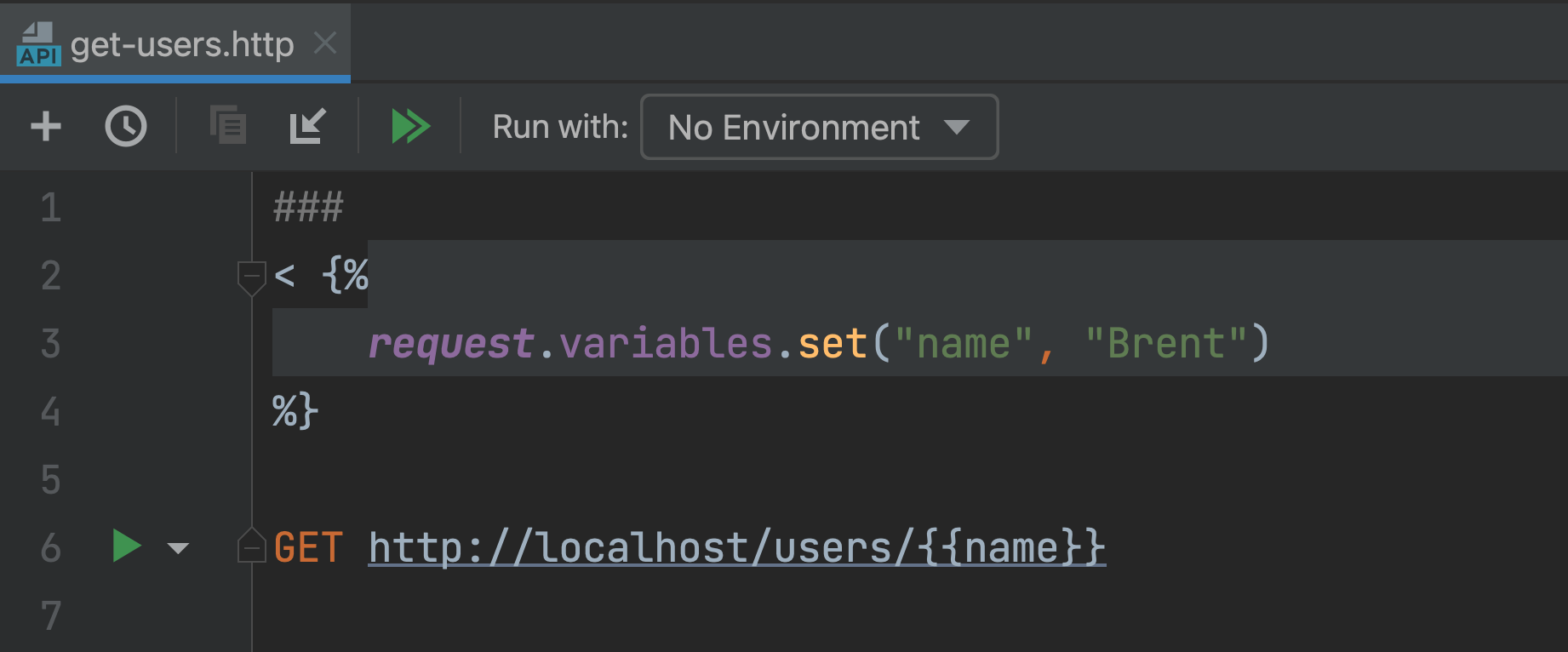This screenshot has height=652, width=1568.
Task: Collapse the pre-request script fold marker
Action: (251, 277)
